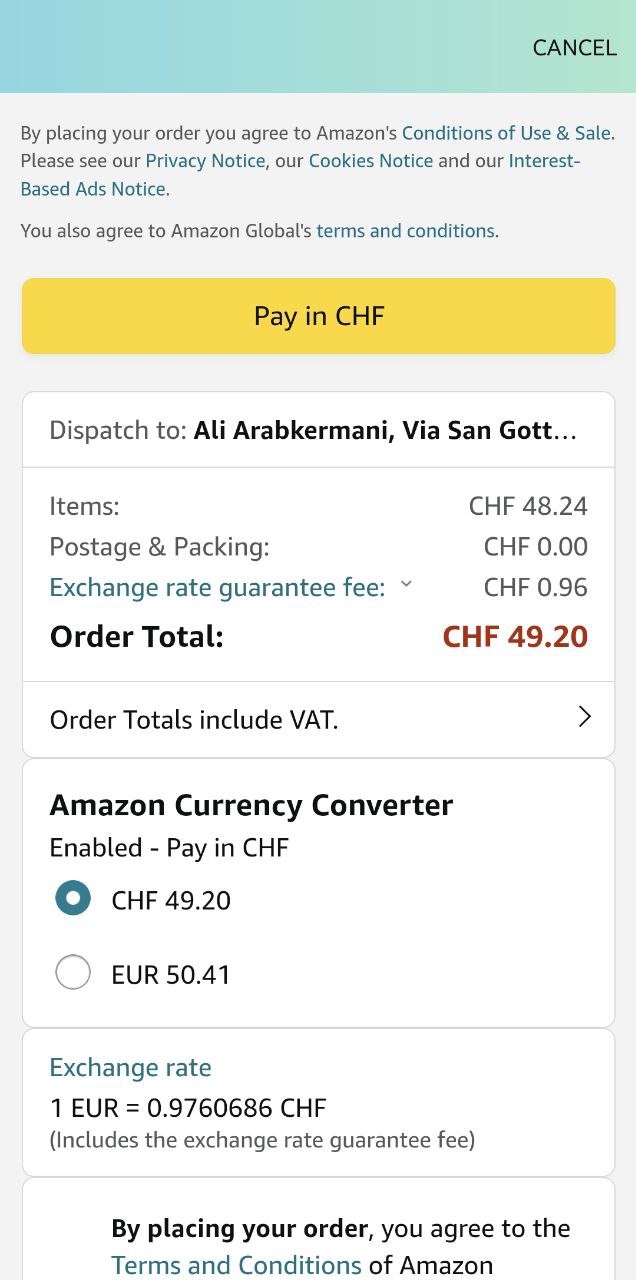This screenshot has width=636, height=1280.
Task: Open the Privacy Notice link
Action: (x=205, y=161)
